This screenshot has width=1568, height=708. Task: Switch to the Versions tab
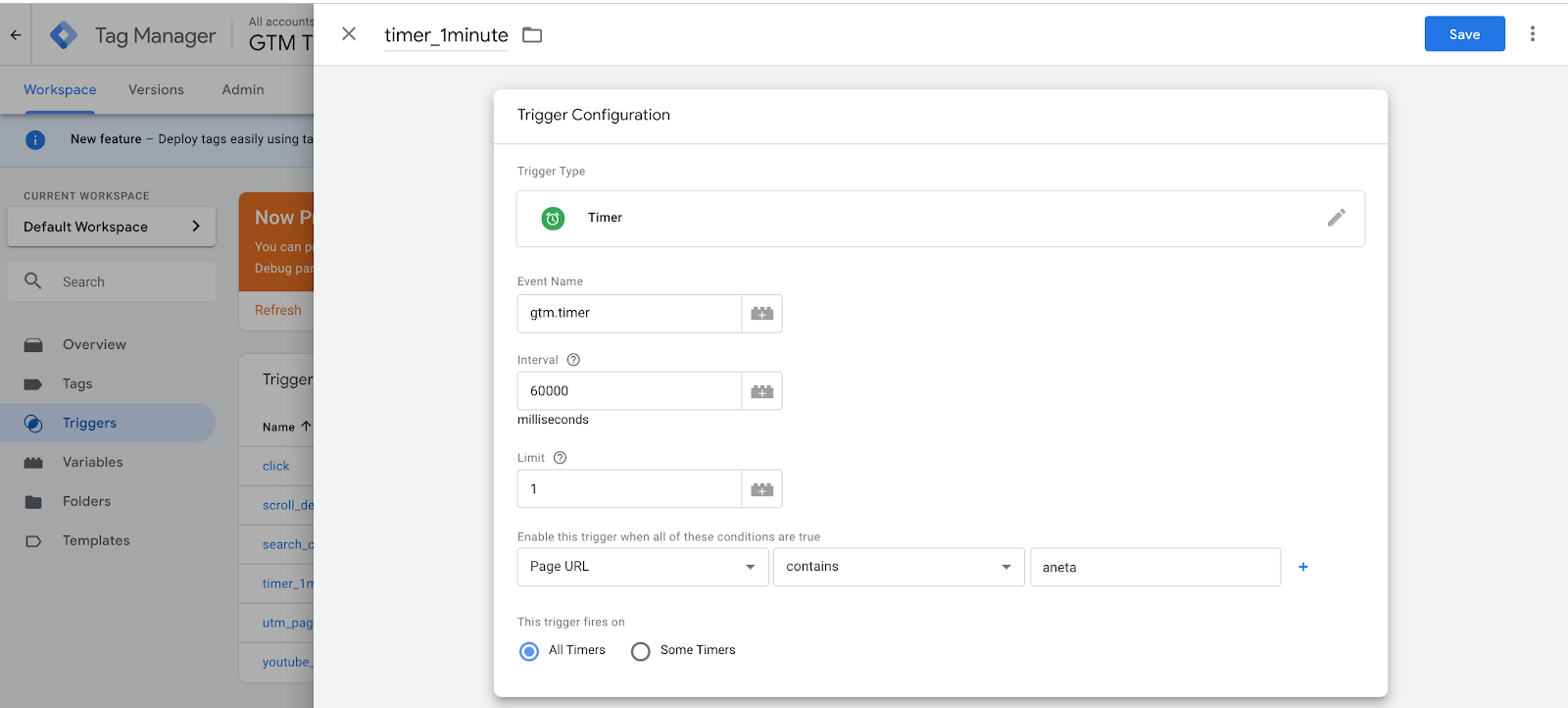click(156, 90)
